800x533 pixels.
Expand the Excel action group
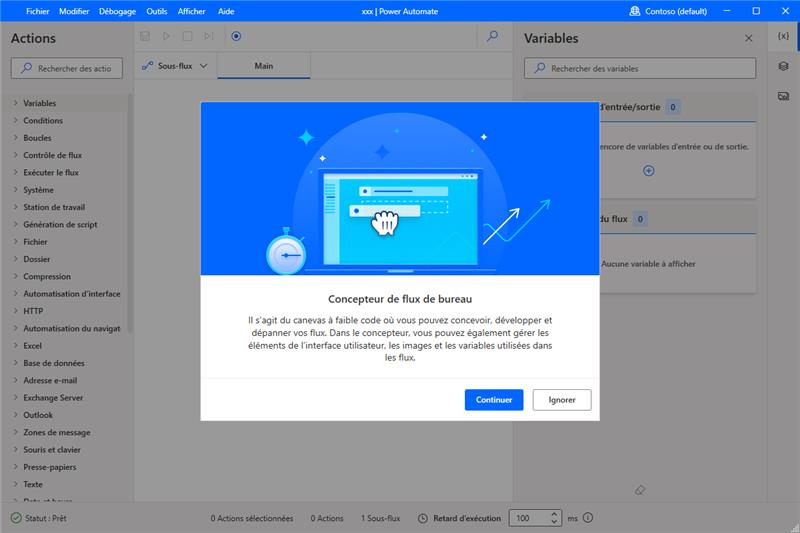pos(65,346)
